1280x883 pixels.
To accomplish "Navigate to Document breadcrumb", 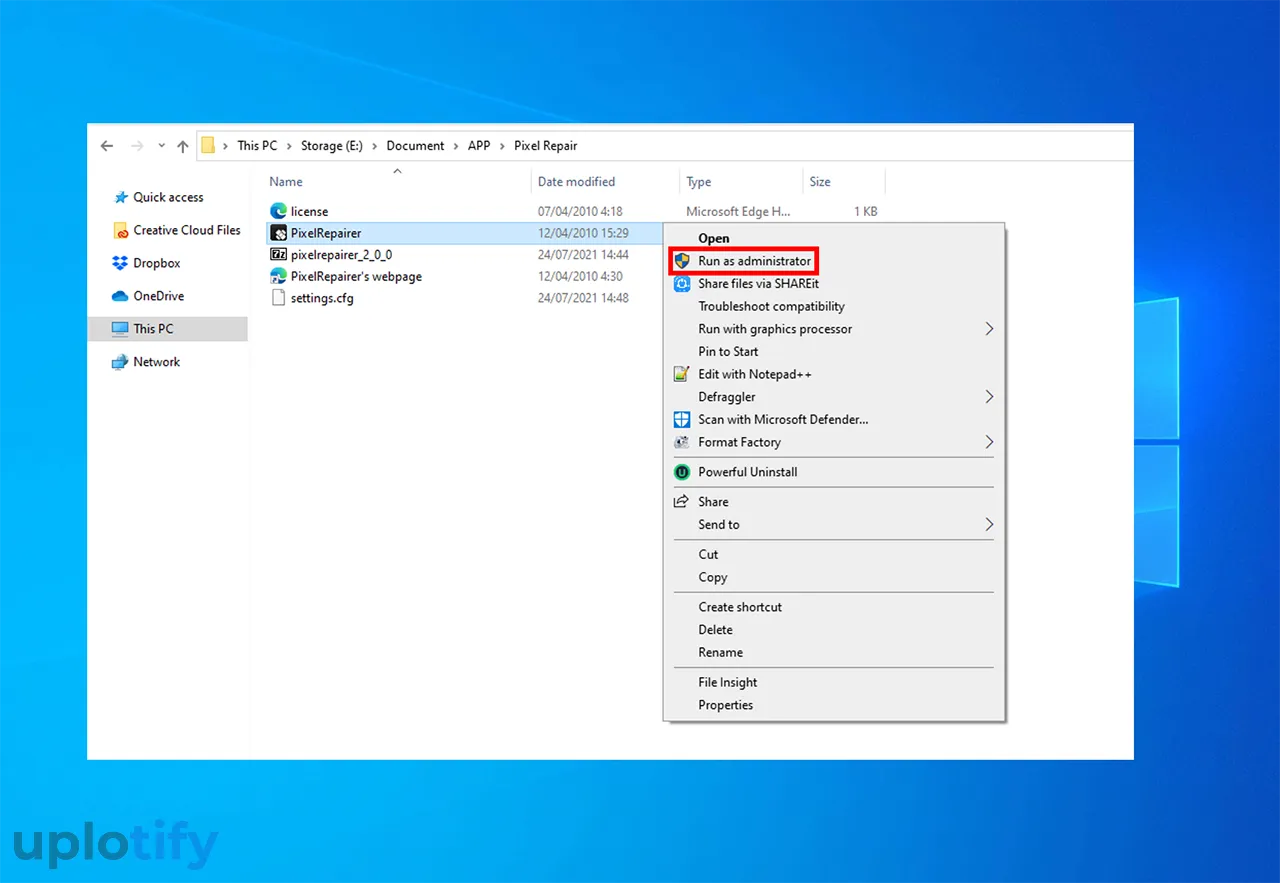I will point(415,145).
